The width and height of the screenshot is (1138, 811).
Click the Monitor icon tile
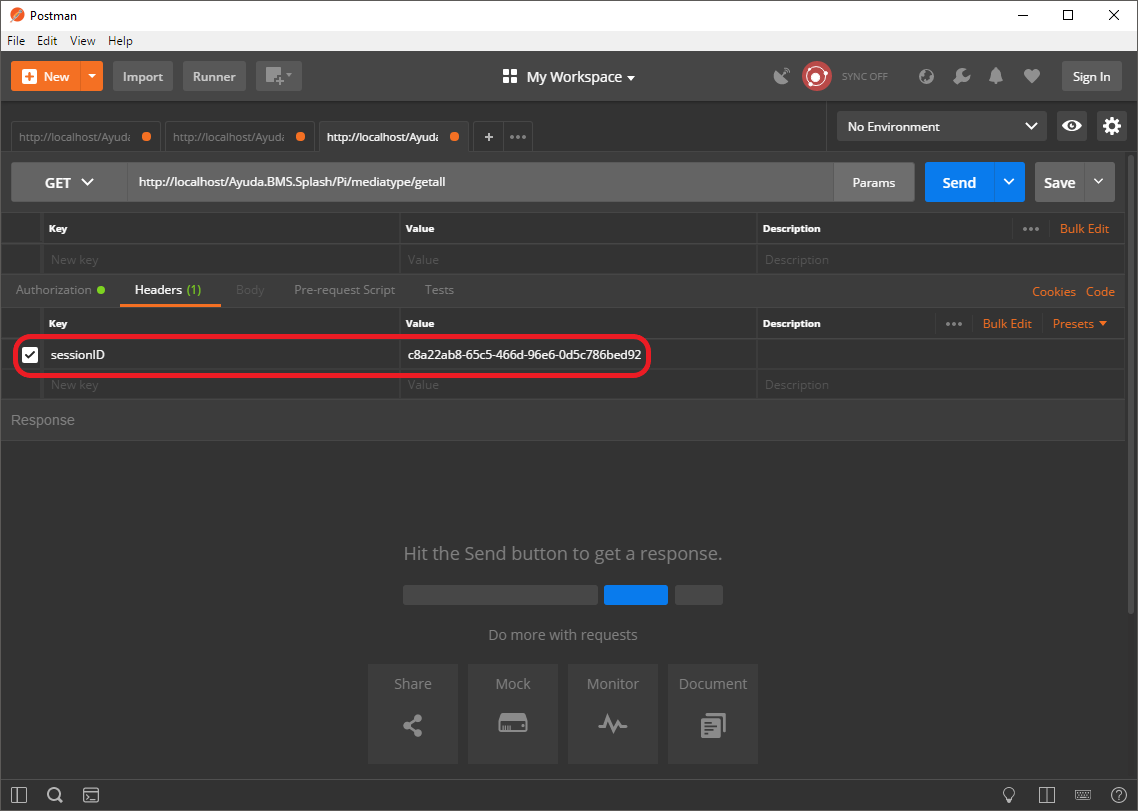point(613,713)
